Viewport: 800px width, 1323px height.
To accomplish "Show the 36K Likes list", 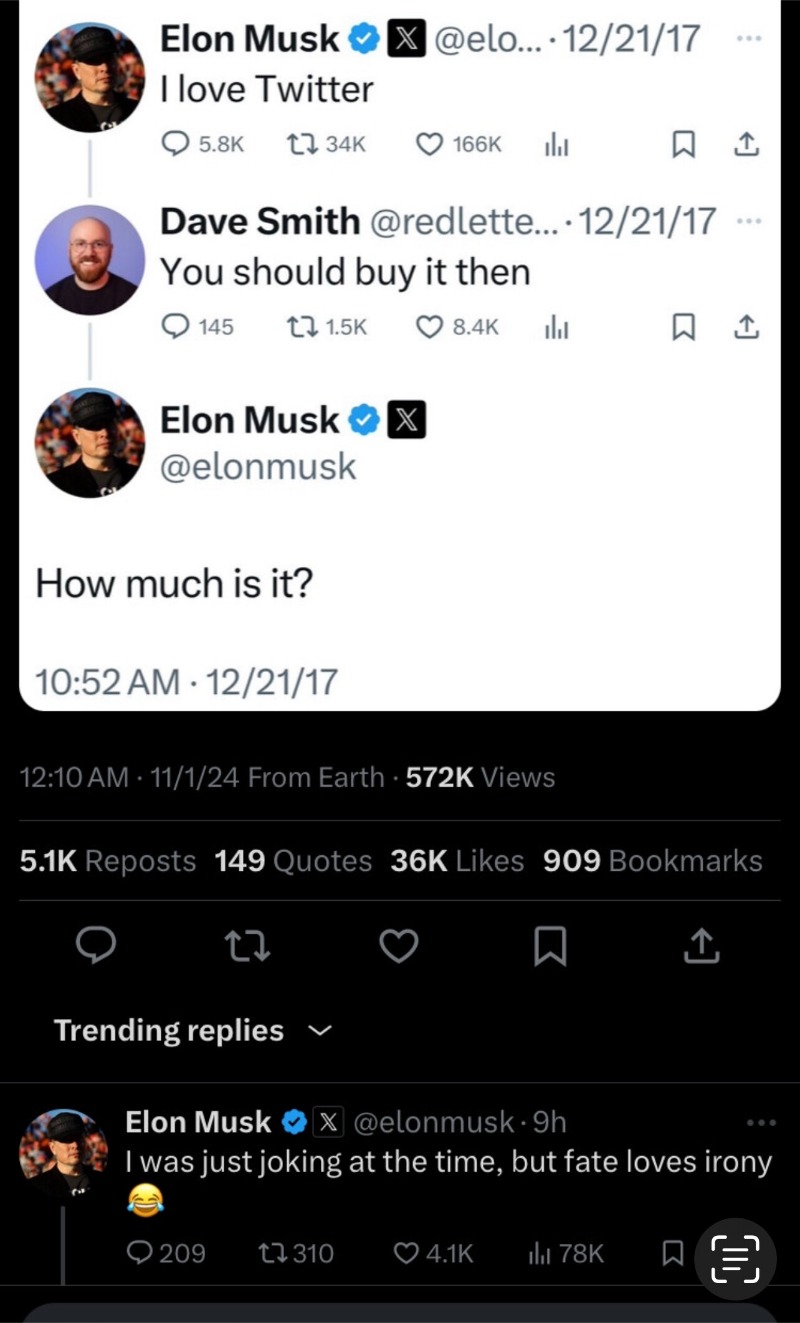I will click(x=457, y=861).
